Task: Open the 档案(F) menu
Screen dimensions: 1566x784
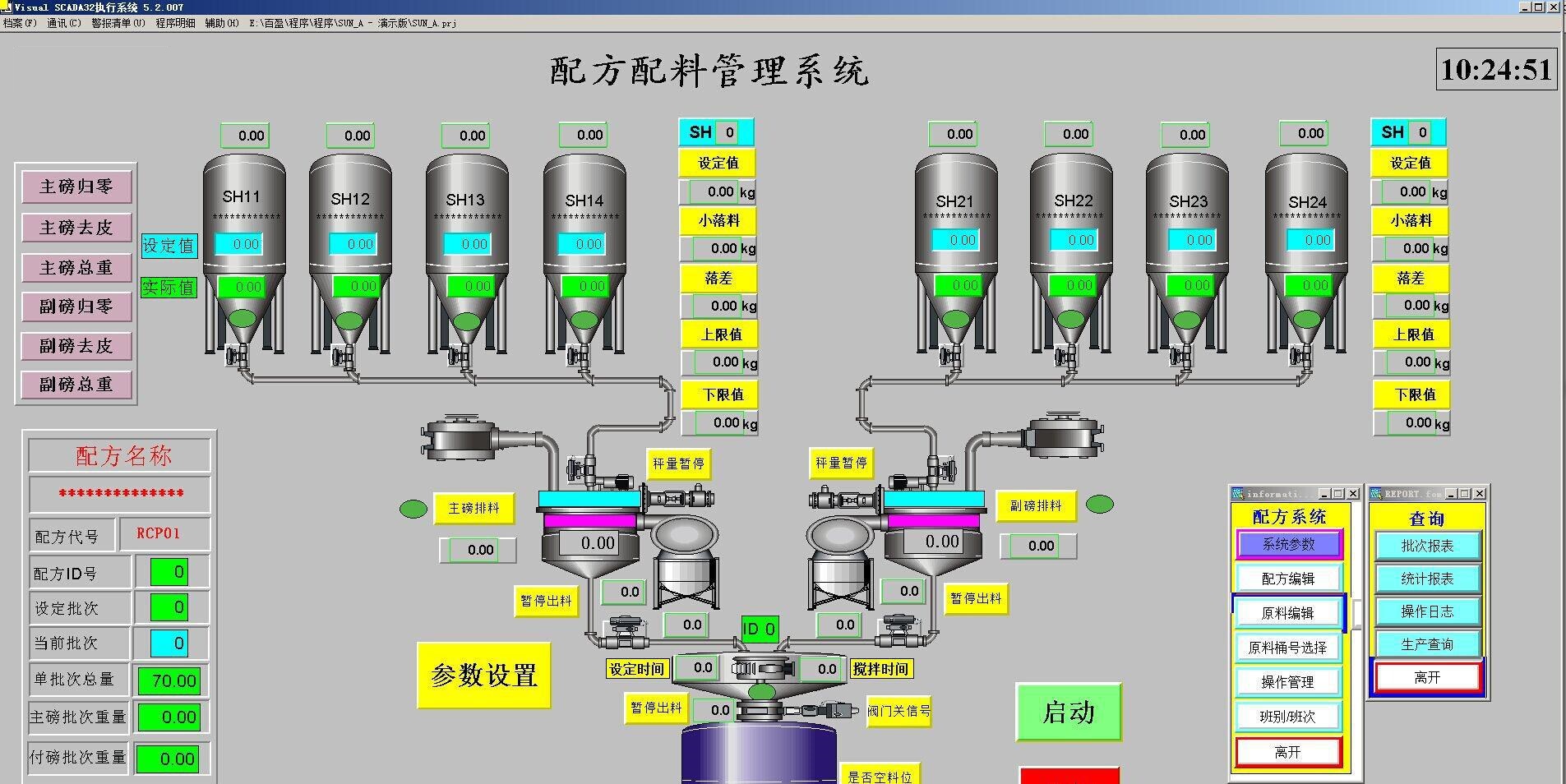Action: coord(20,23)
